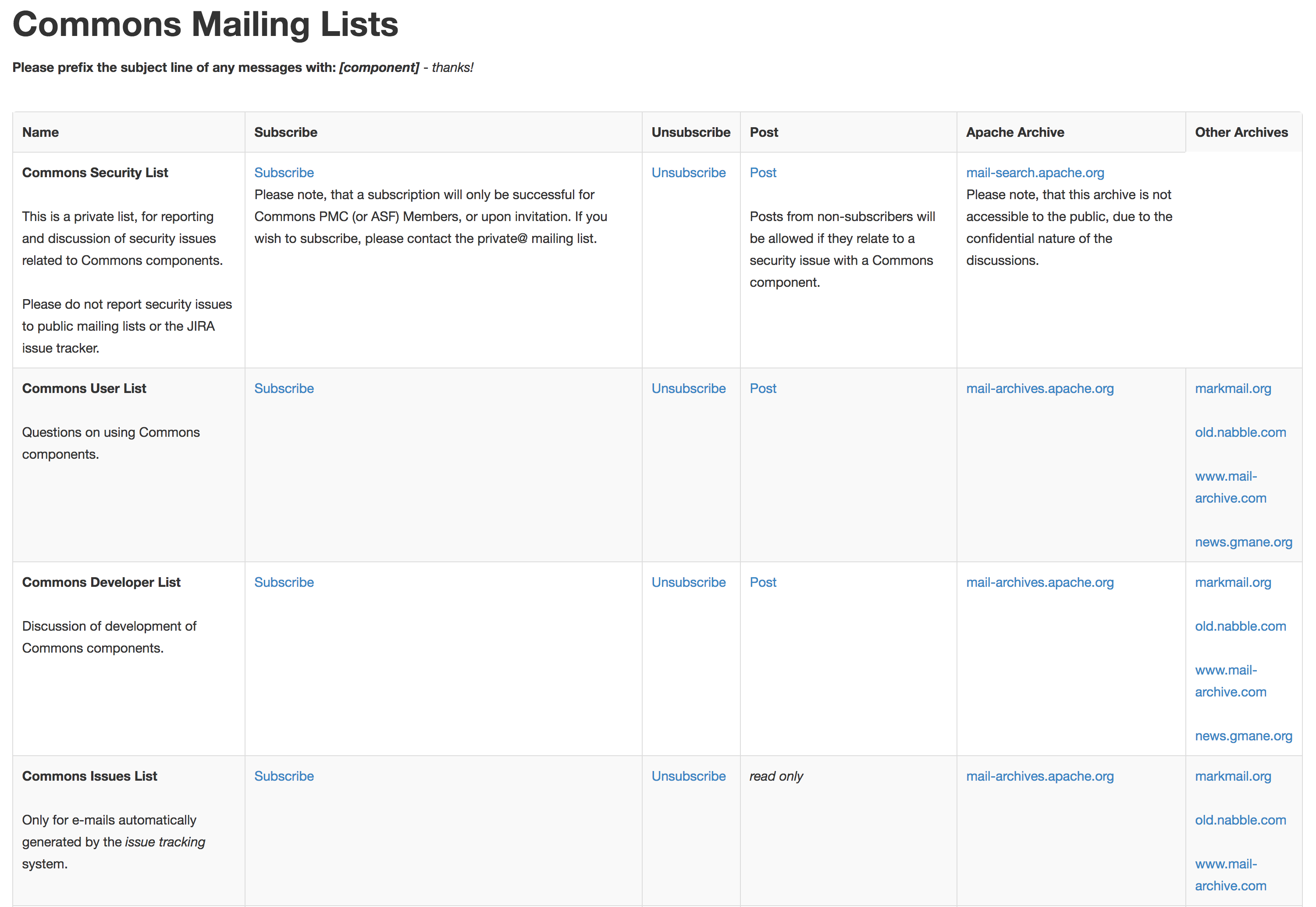Open mail-archives.apache.org for User List
1316x907 pixels.
[1039, 389]
